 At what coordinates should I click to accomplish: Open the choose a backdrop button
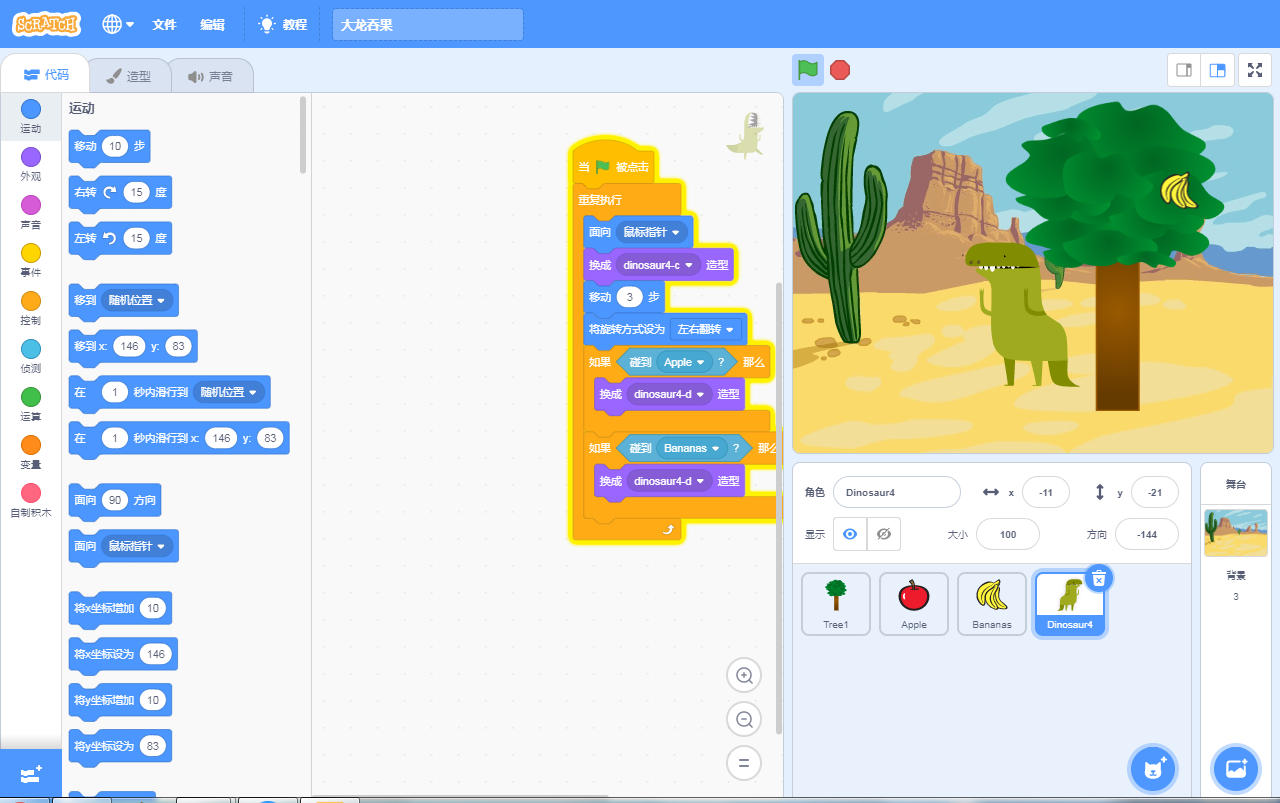tap(1236, 769)
